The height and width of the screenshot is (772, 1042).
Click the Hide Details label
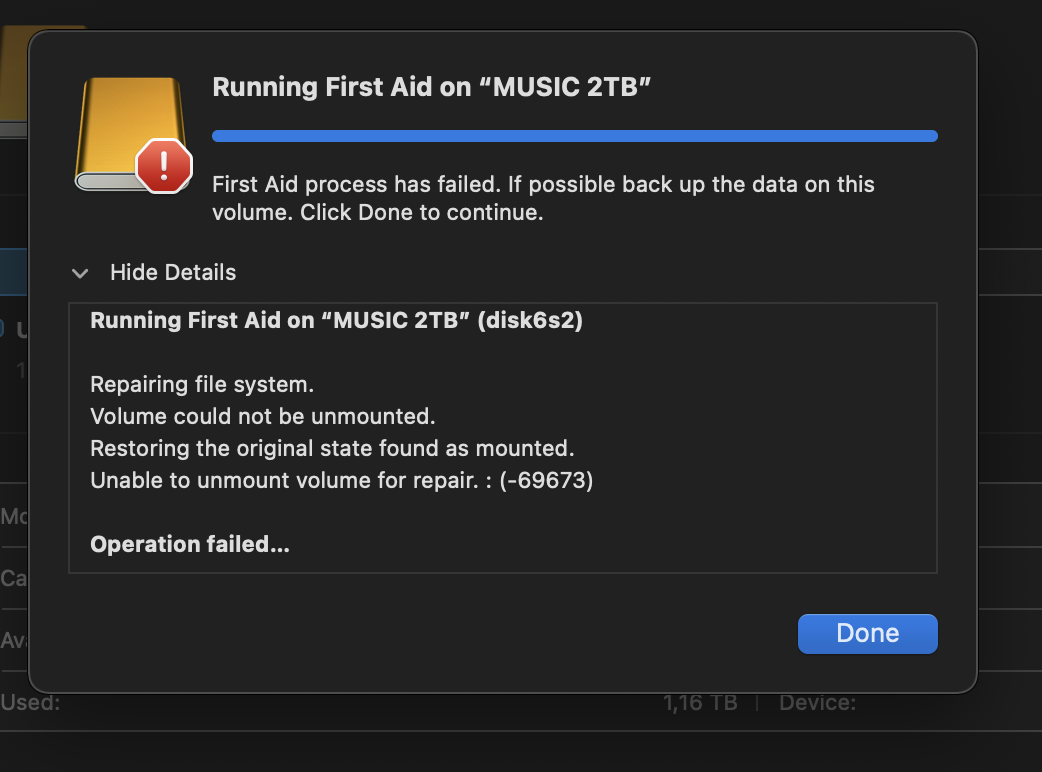click(173, 272)
